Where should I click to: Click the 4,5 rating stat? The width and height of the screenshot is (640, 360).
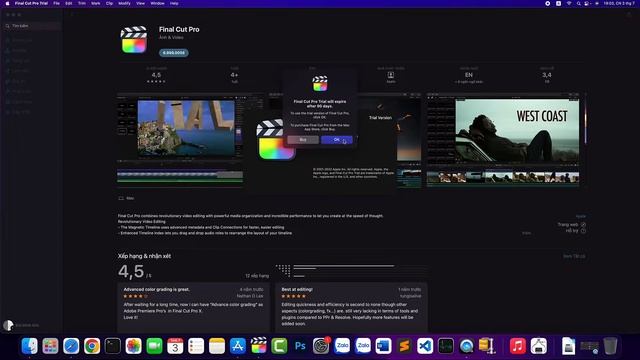[156, 75]
